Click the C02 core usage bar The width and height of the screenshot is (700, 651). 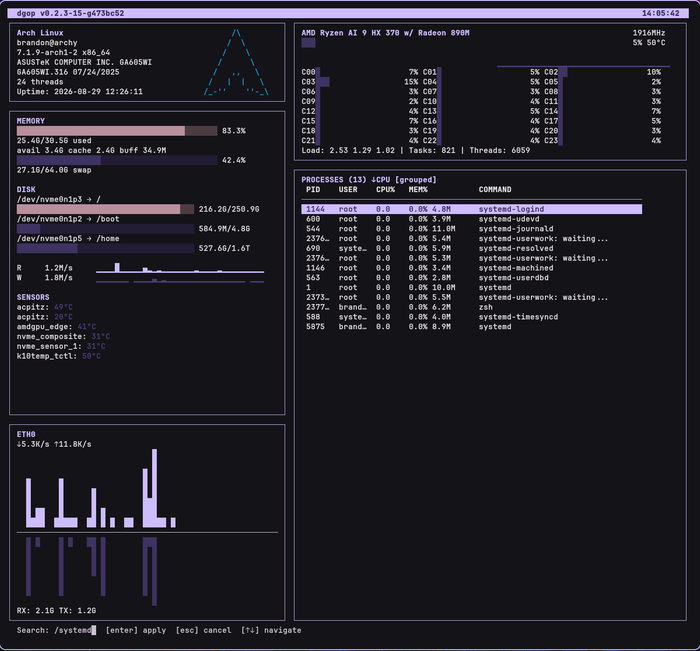pyautogui.click(x=563, y=72)
